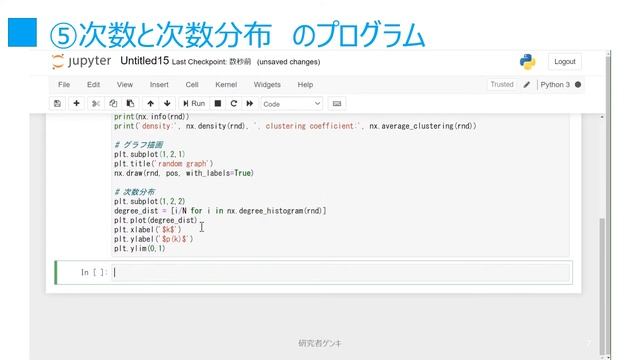The width and height of the screenshot is (640, 360).
Task: Open the Insert menu
Action: tap(159, 84)
